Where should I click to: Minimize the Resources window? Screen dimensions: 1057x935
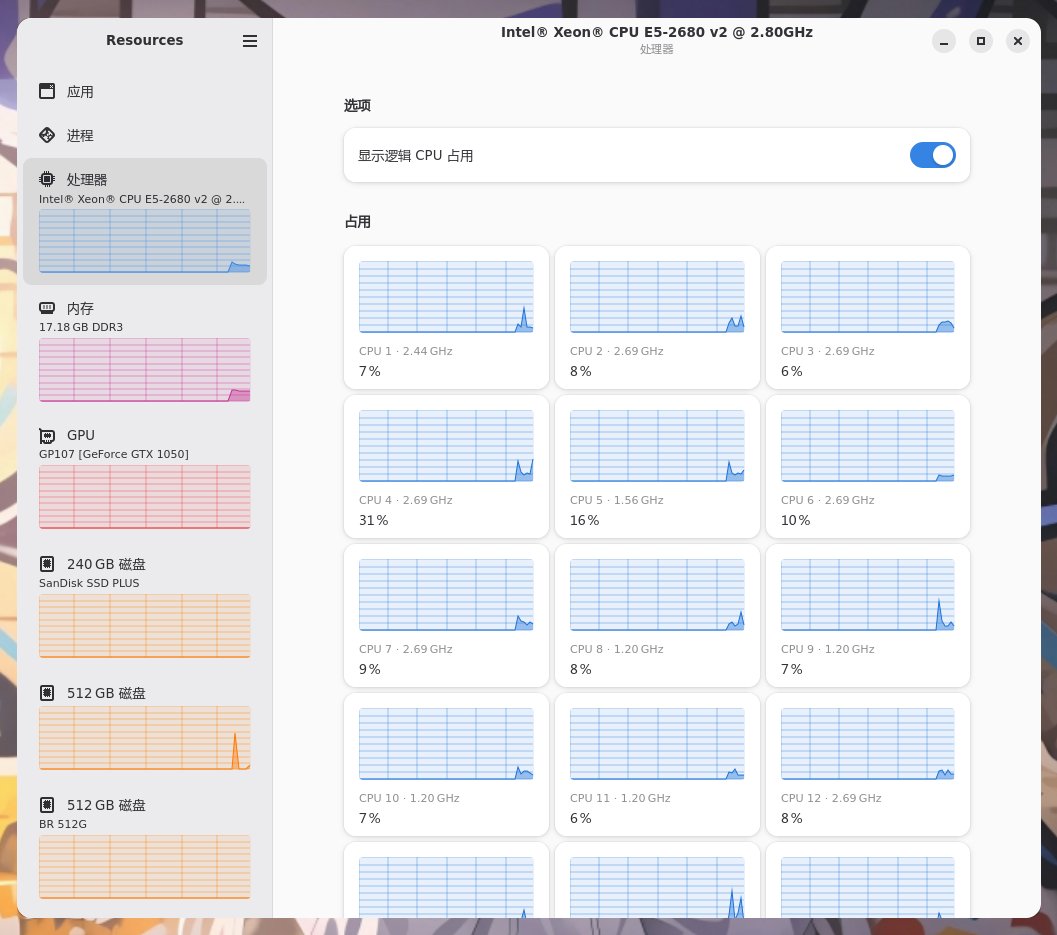pyautogui.click(x=944, y=41)
